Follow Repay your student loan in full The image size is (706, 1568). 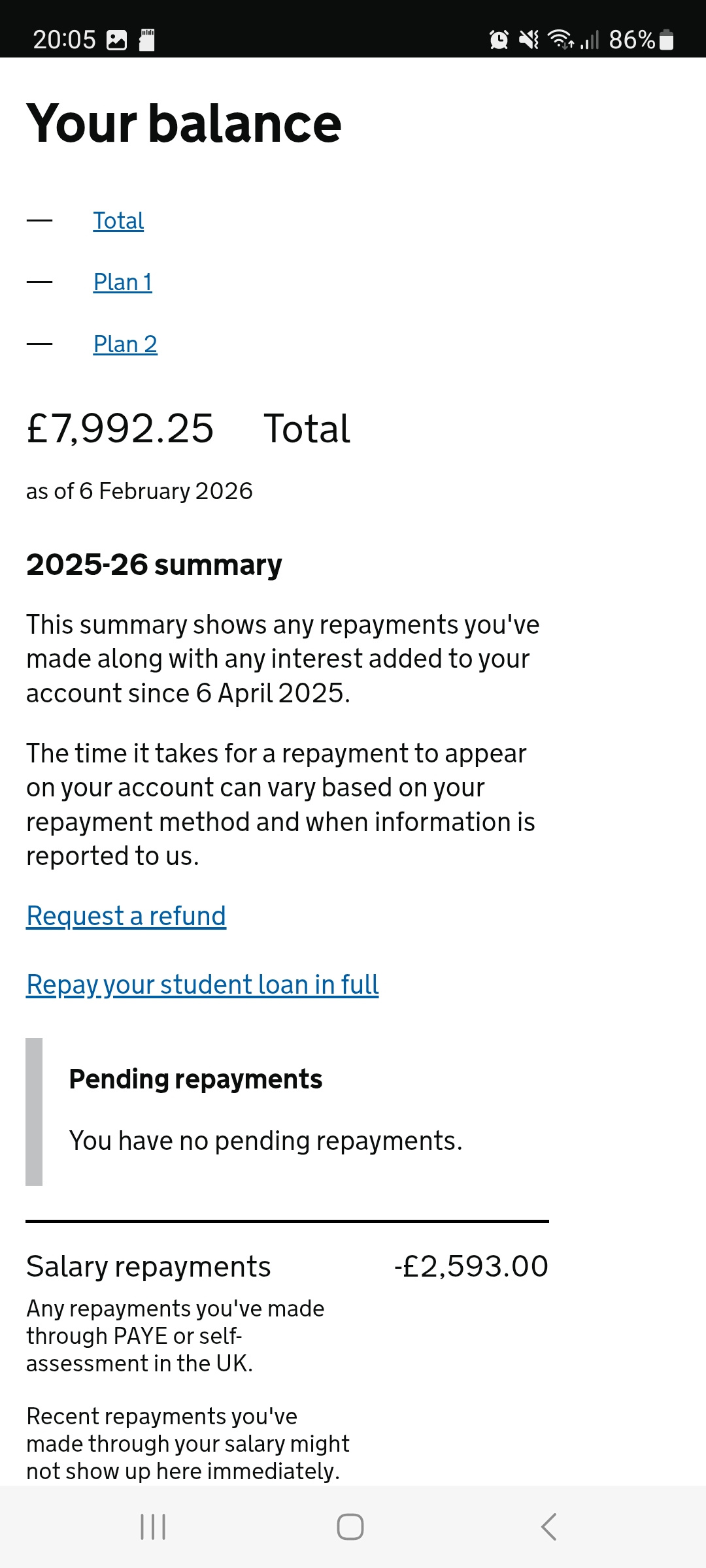203,985
